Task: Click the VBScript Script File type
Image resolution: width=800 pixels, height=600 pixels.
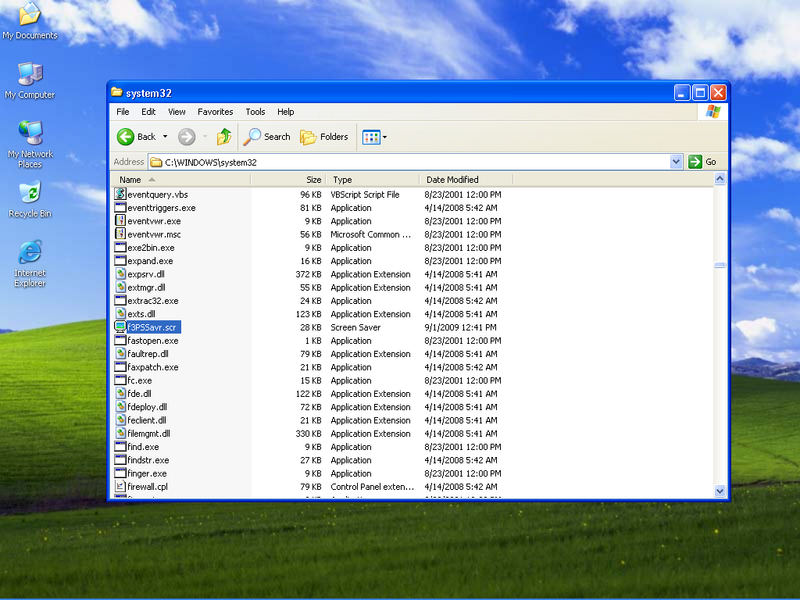Action: [x=365, y=194]
